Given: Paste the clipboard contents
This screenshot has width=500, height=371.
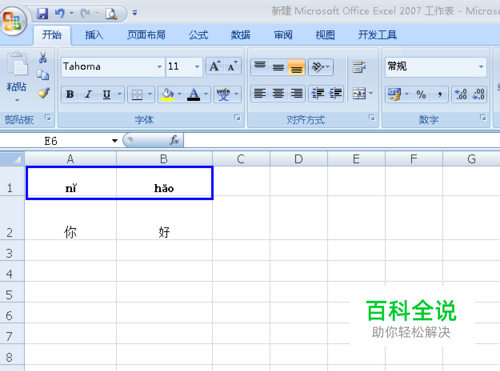Looking at the screenshot, I should click(x=17, y=63).
